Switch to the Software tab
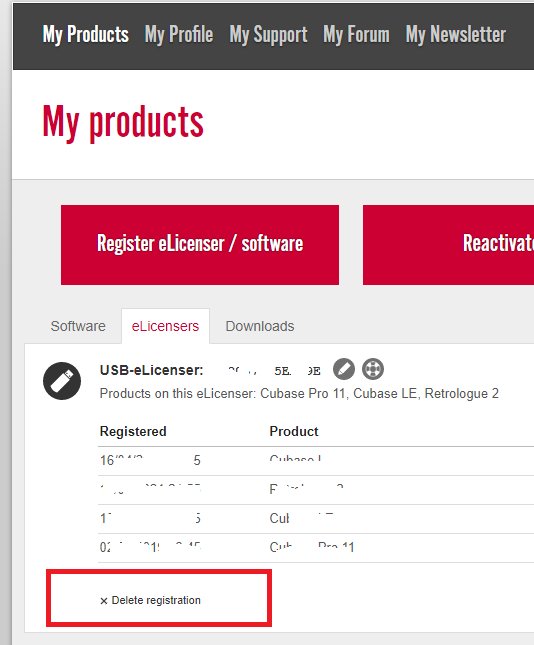Screen dimensions: 534x645 [78, 326]
